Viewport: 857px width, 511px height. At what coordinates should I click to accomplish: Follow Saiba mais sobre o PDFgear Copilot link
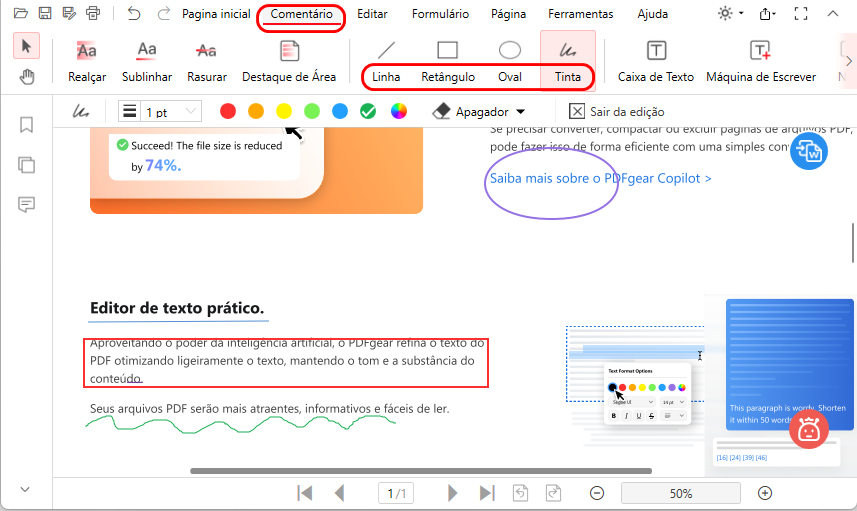(x=600, y=179)
